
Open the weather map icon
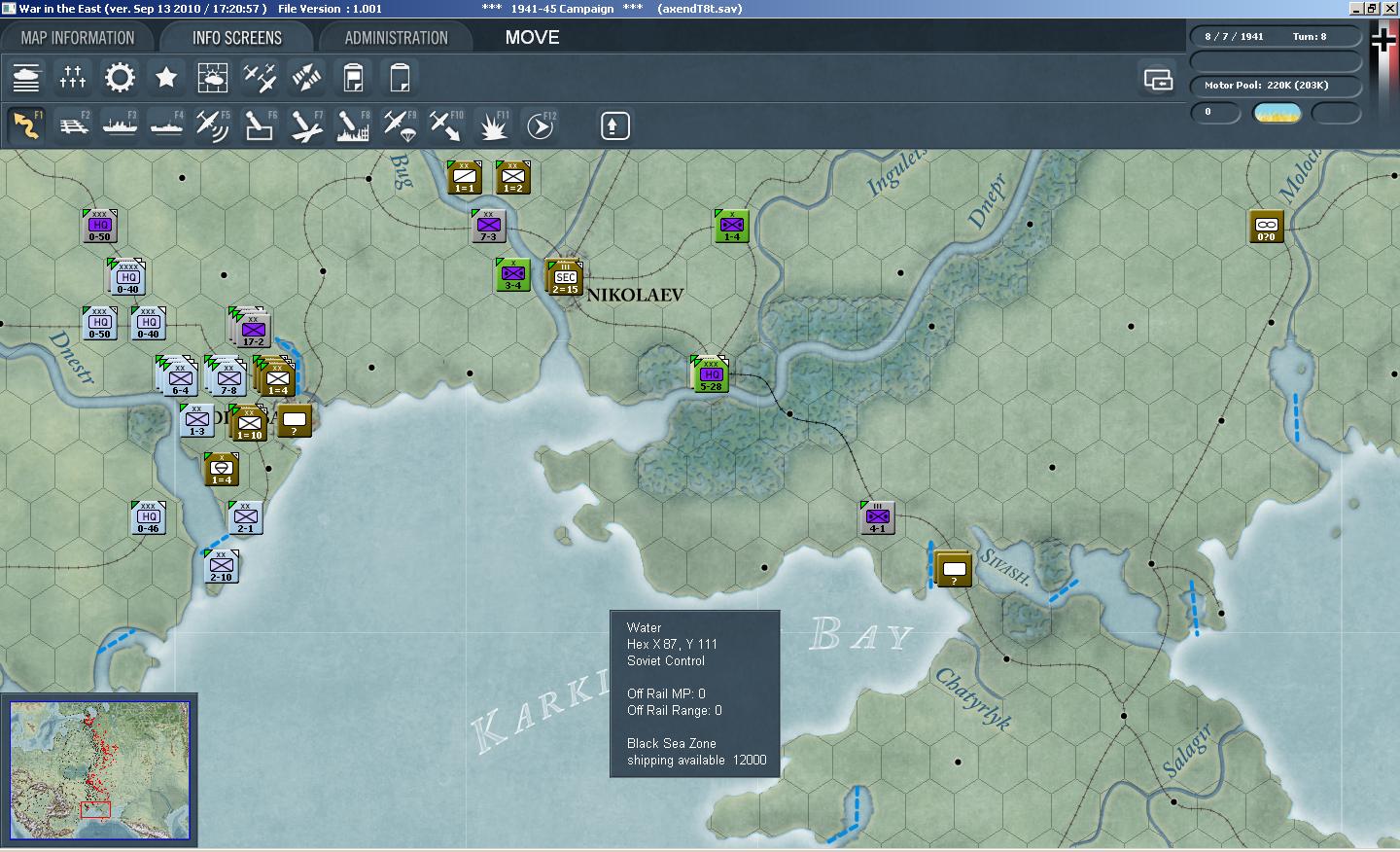[x=213, y=78]
